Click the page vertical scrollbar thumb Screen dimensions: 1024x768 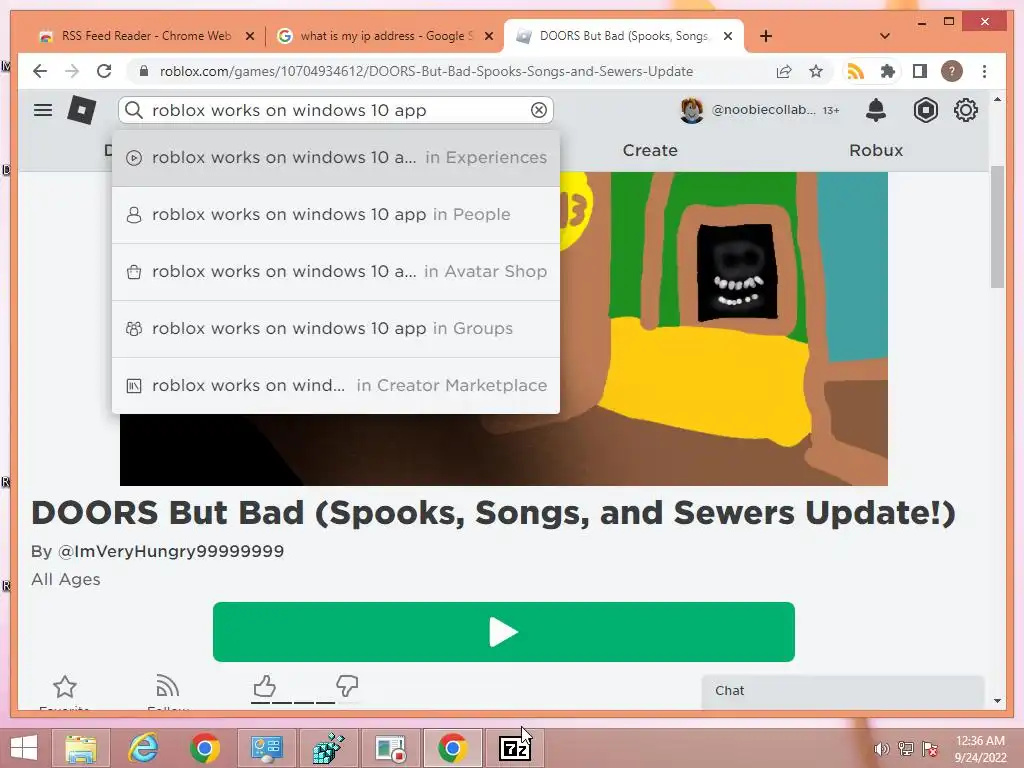pos(997,227)
